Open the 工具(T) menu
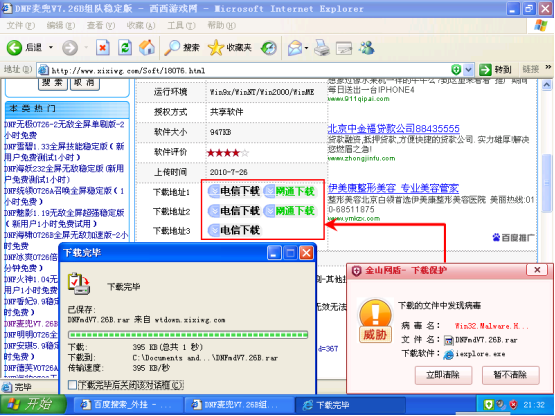This screenshot has height=416, width=555. coord(181,25)
